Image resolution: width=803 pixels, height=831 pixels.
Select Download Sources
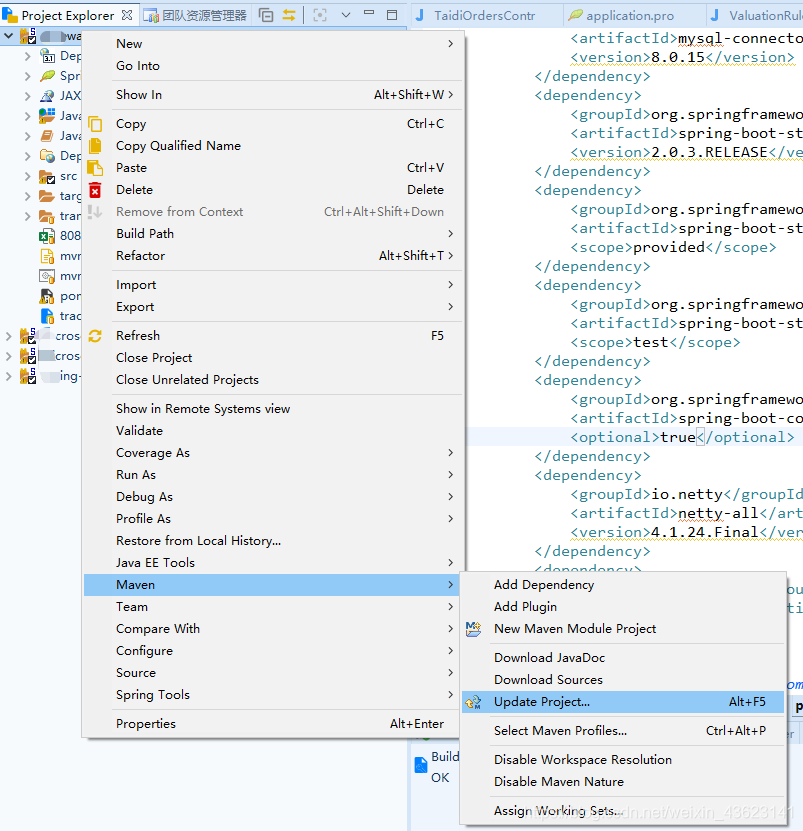point(623,680)
